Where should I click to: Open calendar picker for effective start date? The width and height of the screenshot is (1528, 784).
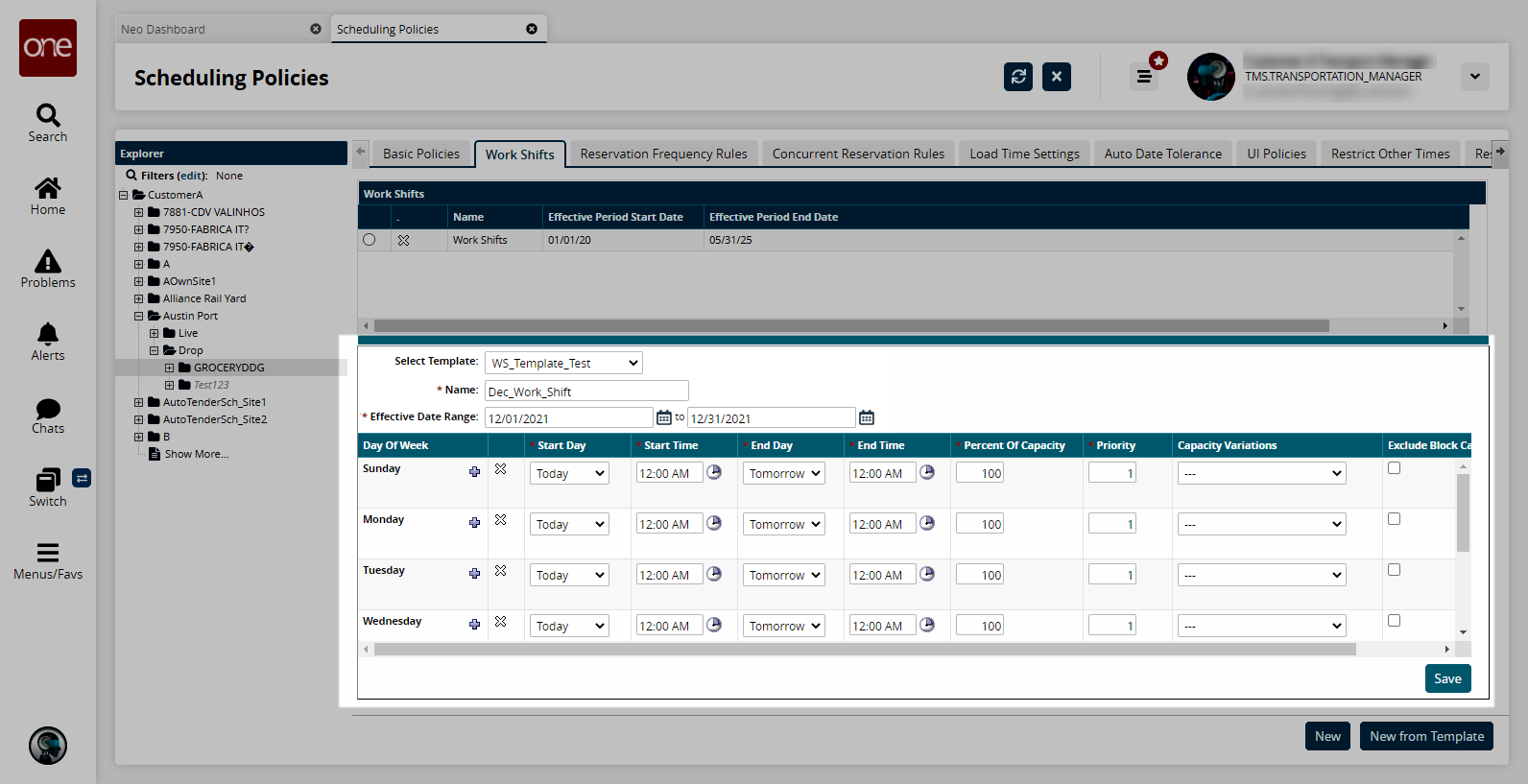[x=663, y=417]
